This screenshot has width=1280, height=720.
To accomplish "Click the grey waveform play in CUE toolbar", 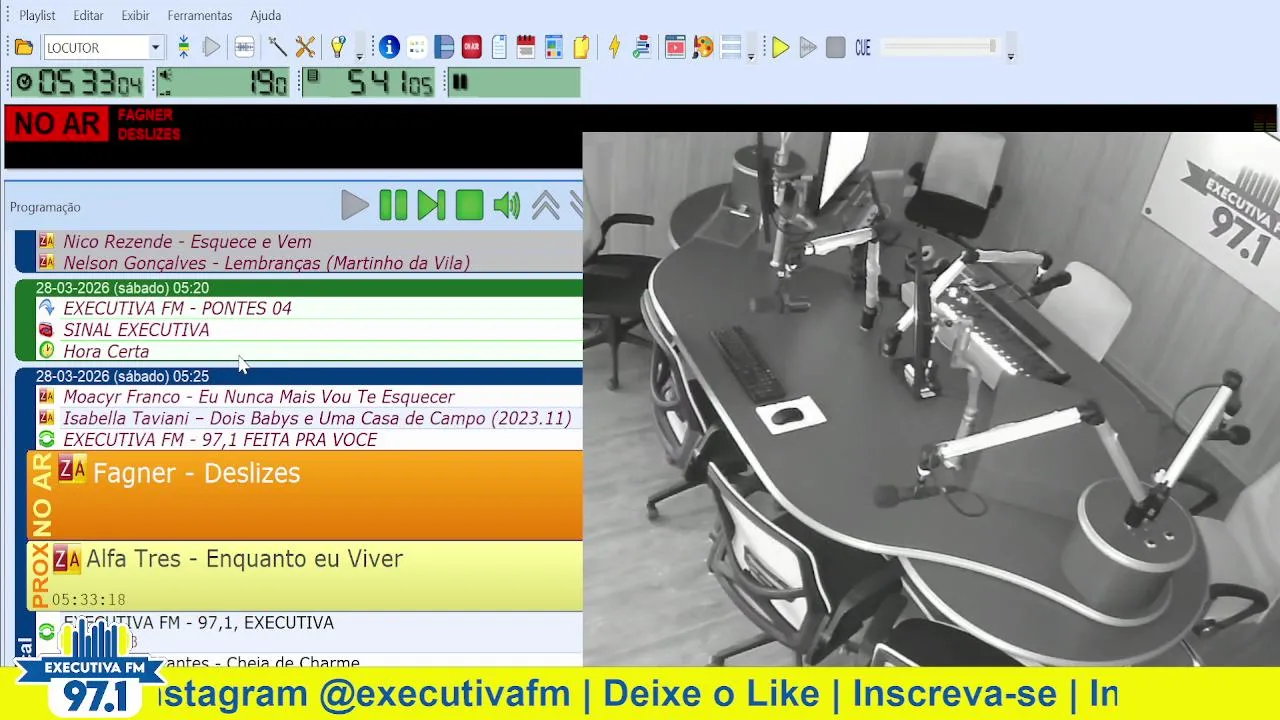I will [x=808, y=47].
